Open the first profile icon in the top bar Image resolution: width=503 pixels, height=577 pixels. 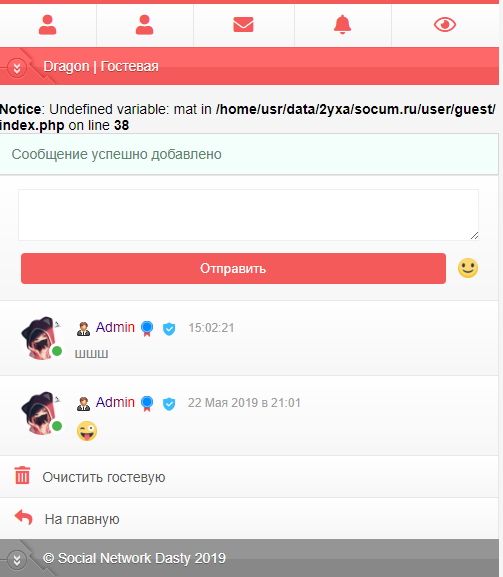coord(47,25)
